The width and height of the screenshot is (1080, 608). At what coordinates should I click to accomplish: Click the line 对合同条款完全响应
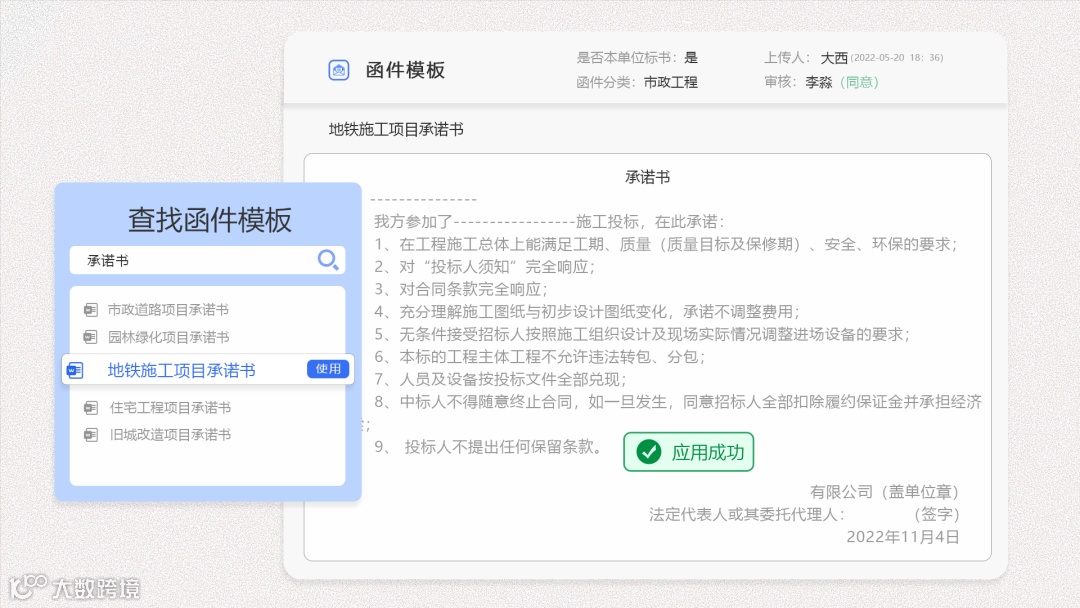[x=461, y=289]
